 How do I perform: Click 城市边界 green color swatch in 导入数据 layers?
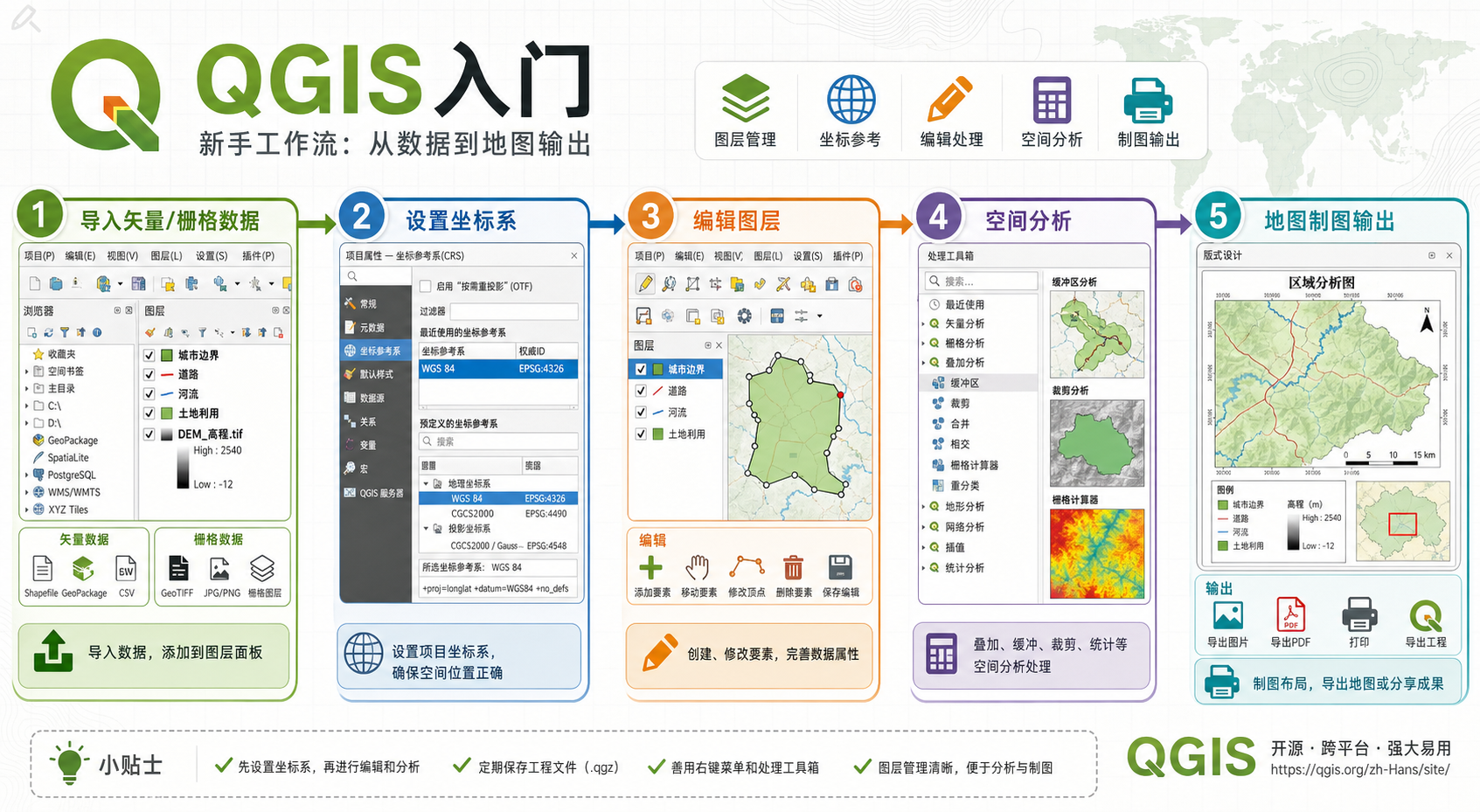[x=167, y=355]
